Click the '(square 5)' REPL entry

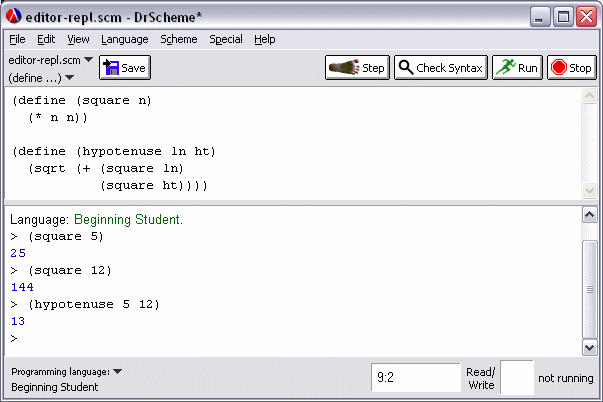(66, 236)
